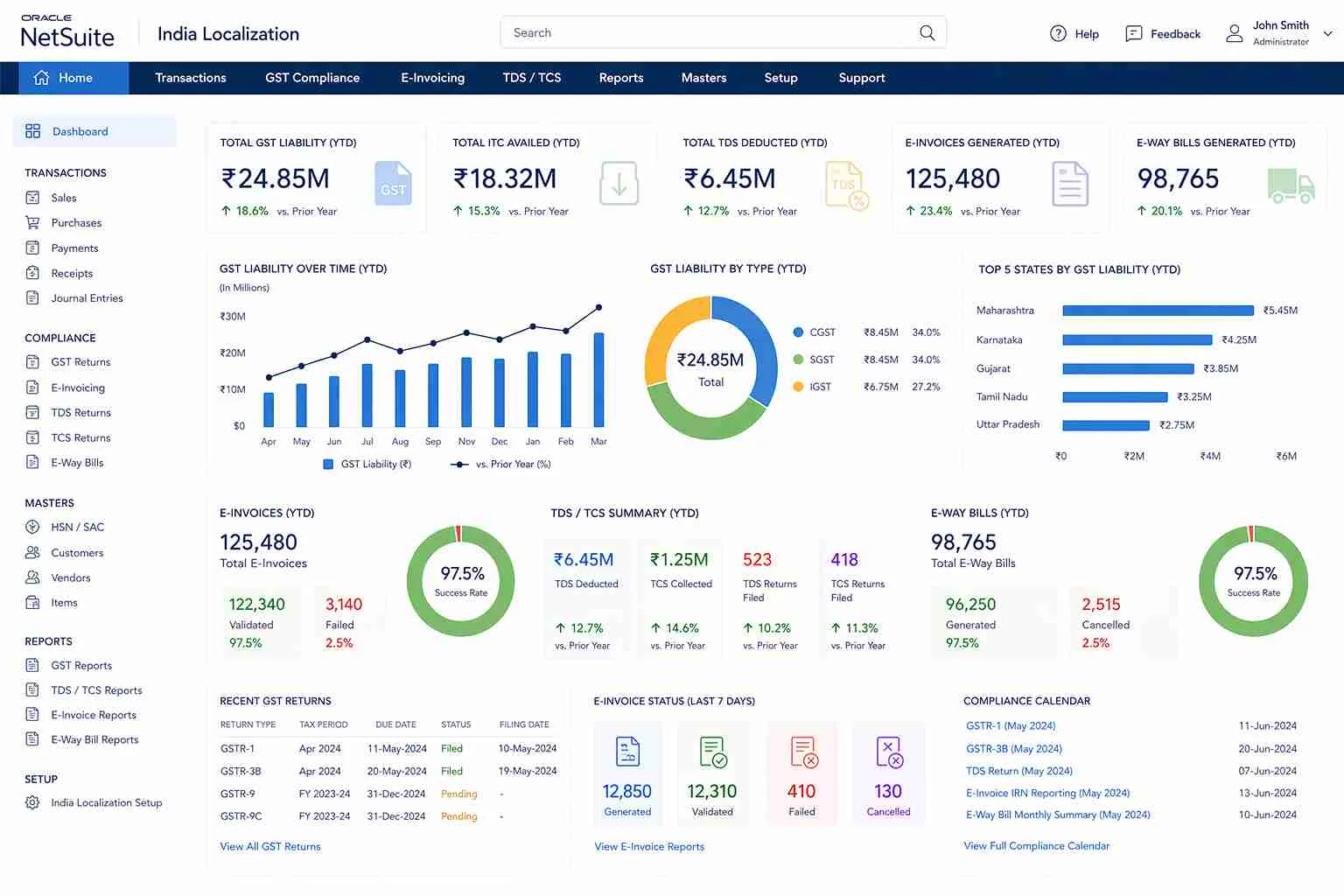Viewport: 1344px width, 896px height.
Task: Click the GST Returns sidebar icon
Action: pos(32,361)
